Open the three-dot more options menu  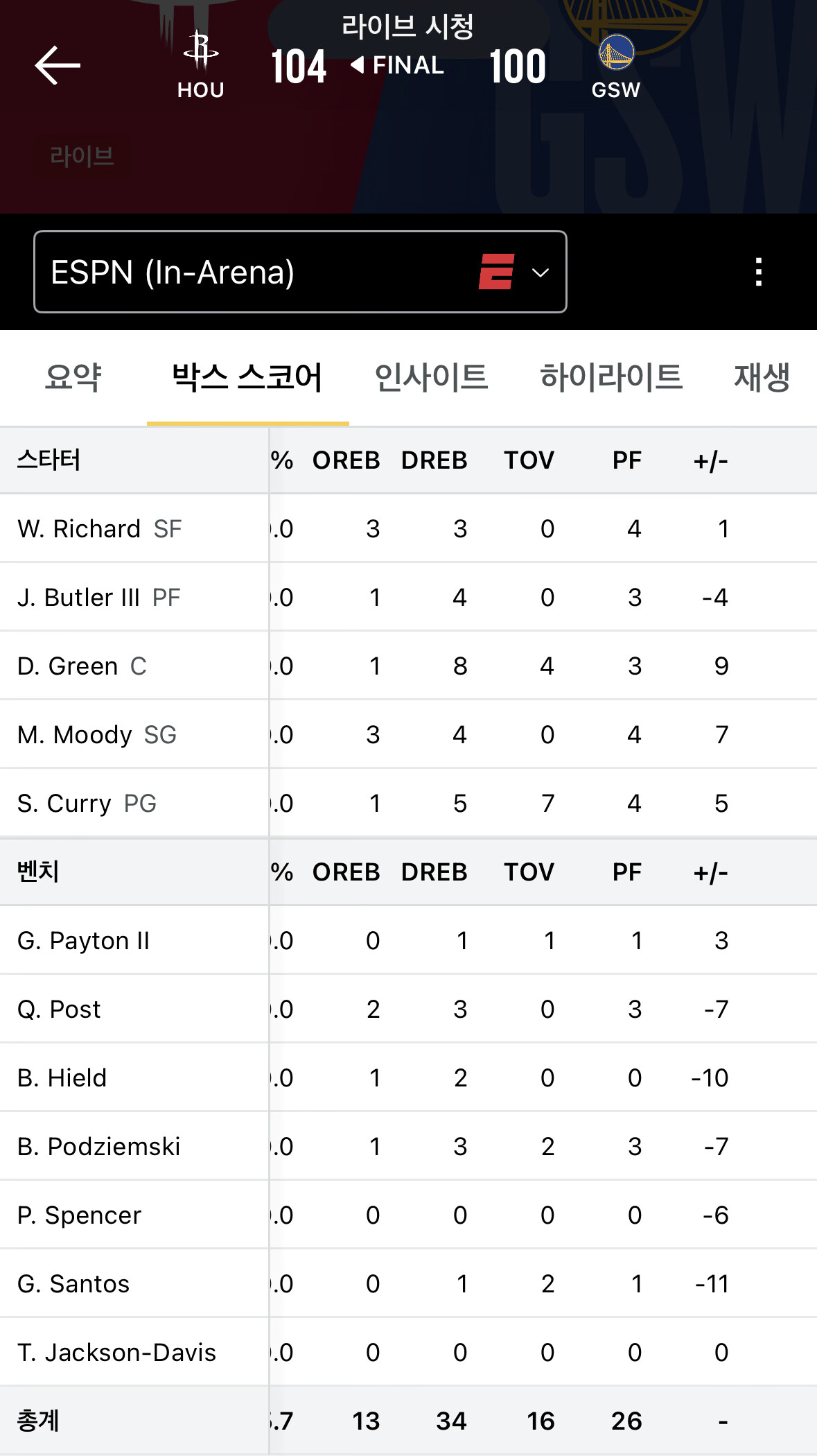click(759, 272)
